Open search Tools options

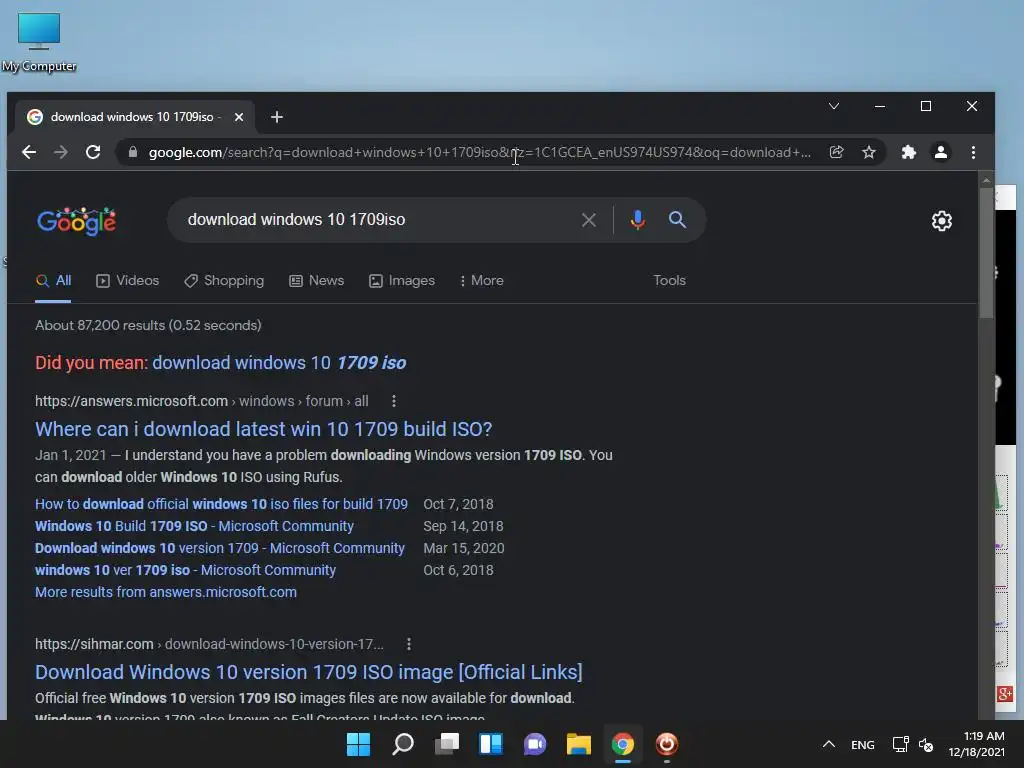tap(669, 280)
